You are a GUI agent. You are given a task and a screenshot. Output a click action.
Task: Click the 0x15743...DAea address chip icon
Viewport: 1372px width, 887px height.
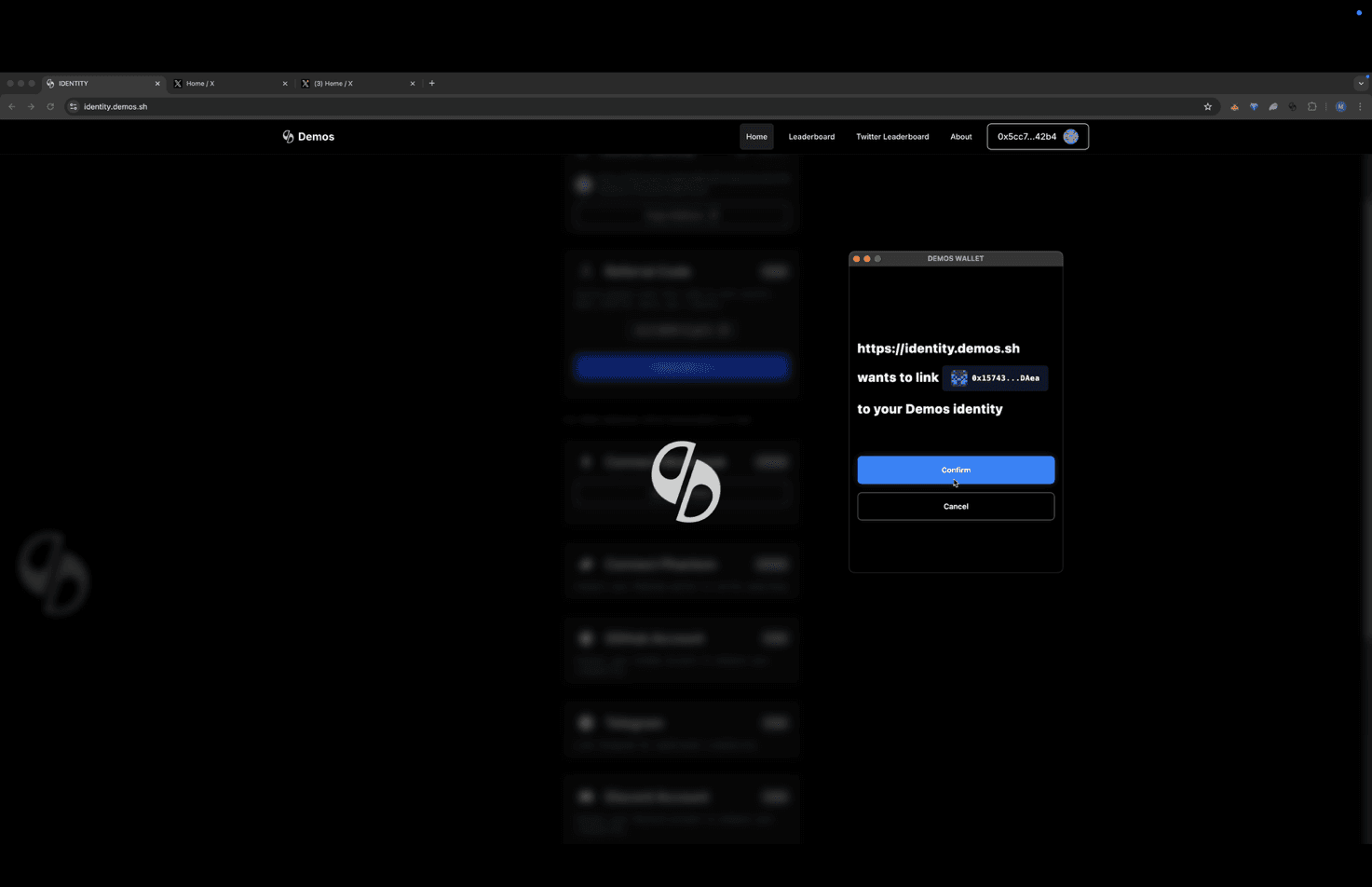[958, 378]
